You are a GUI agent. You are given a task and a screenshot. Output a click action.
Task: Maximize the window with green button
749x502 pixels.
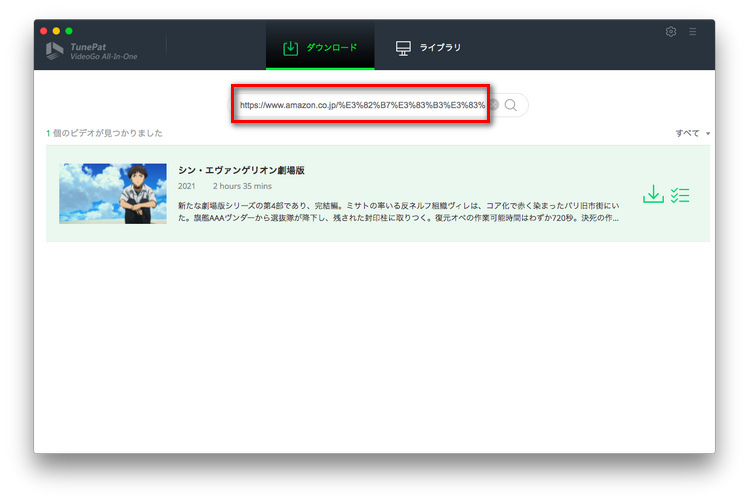coord(69,31)
